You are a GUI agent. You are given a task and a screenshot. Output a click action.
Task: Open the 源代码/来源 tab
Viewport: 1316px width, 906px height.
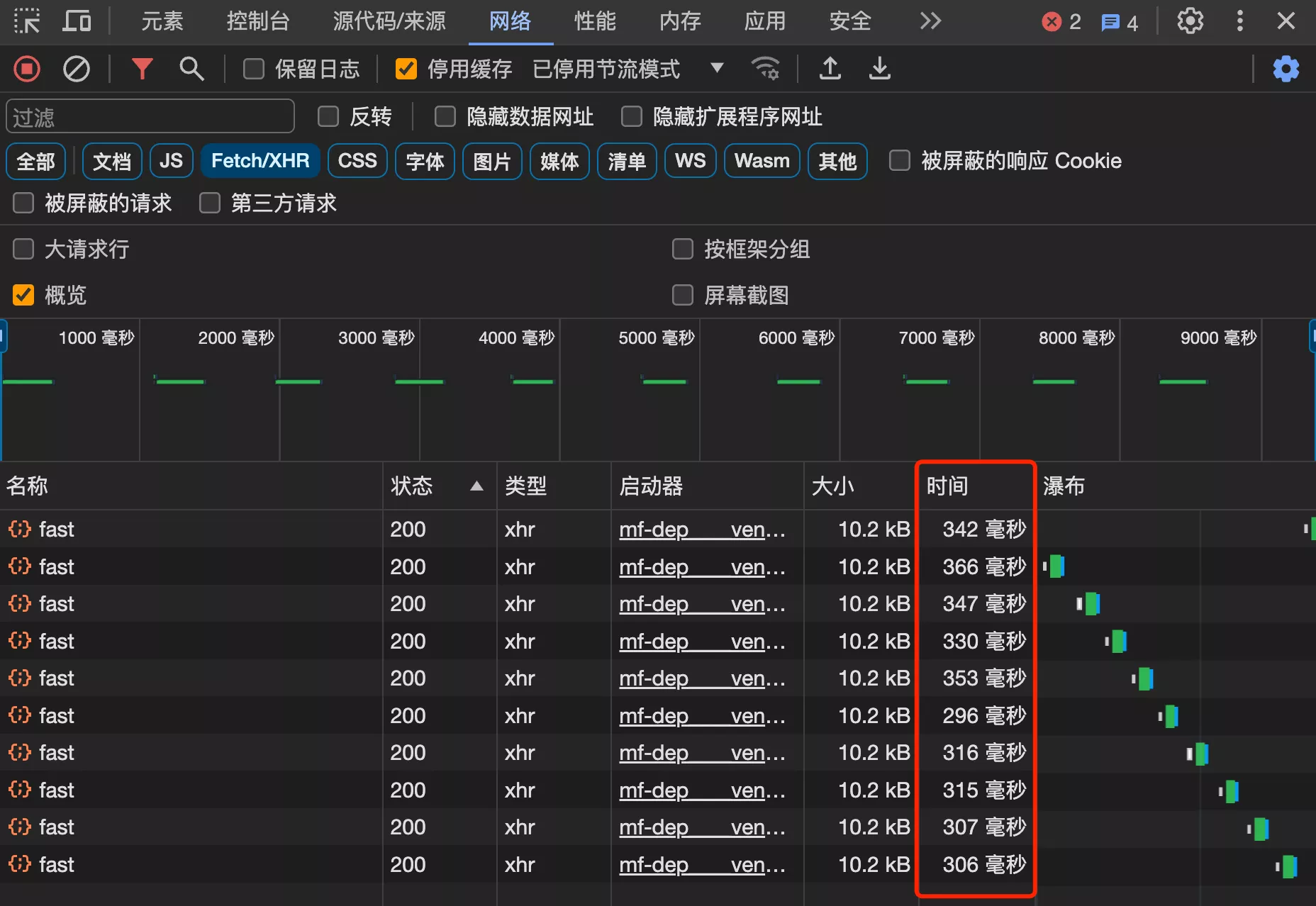click(389, 21)
